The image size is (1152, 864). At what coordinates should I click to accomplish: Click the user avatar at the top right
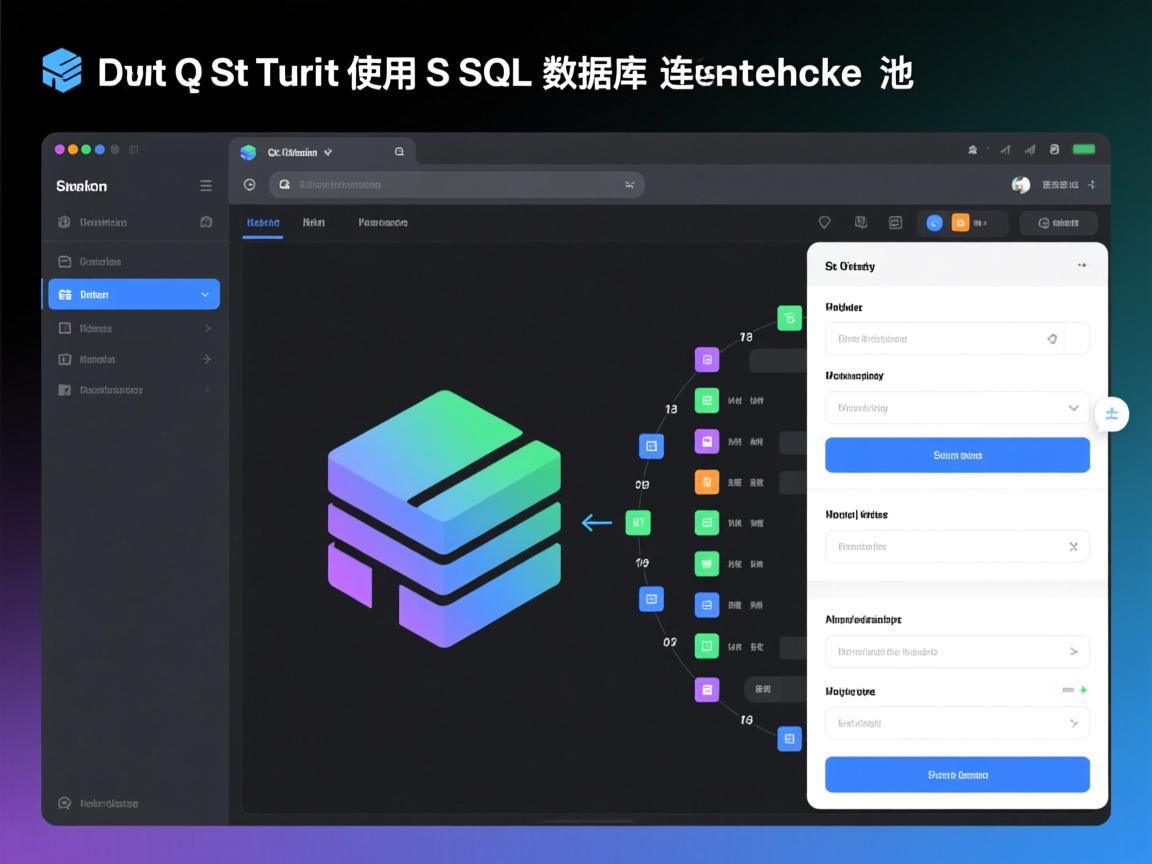coord(1020,185)
